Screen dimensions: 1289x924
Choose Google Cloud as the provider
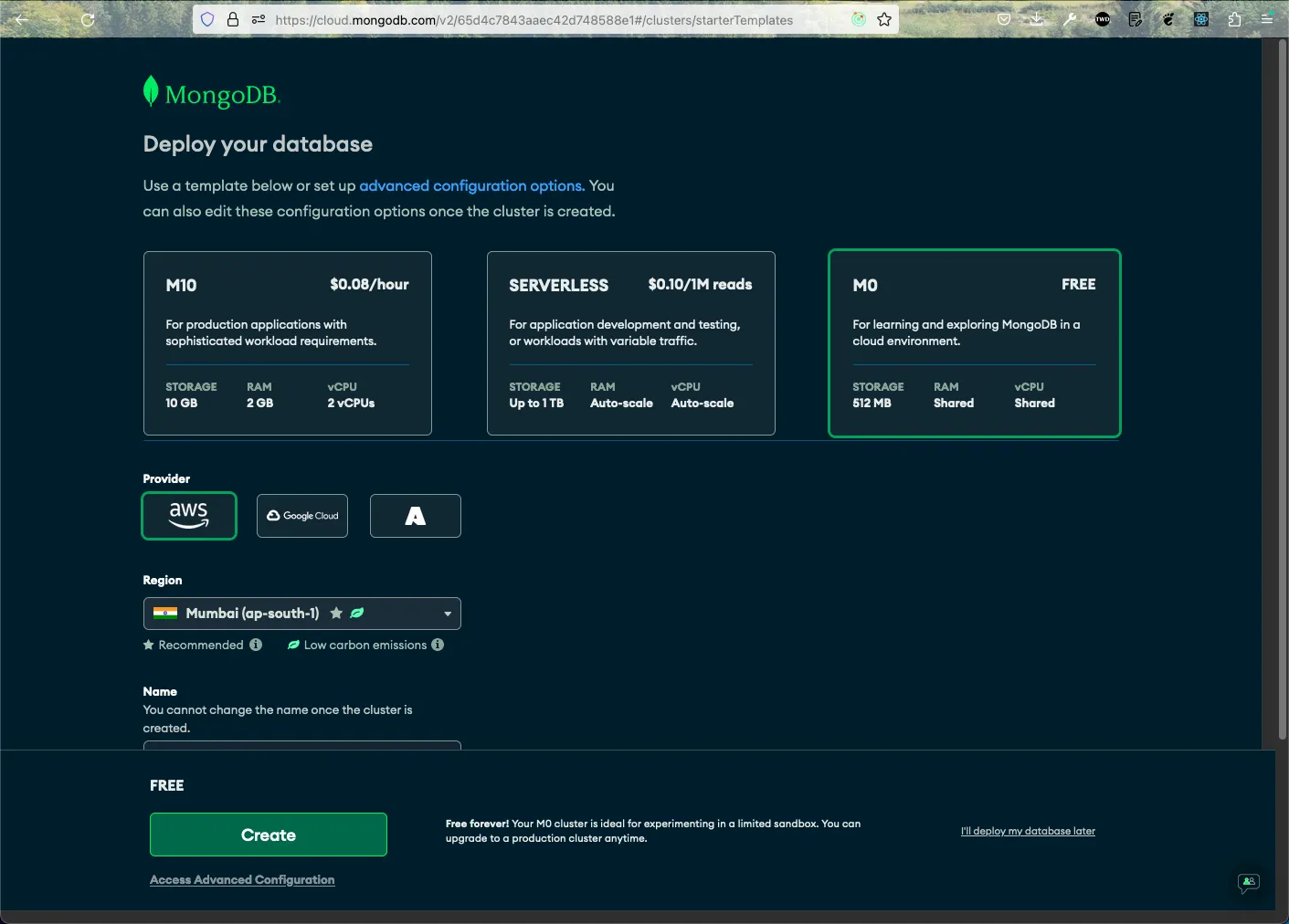coord(302,516)
